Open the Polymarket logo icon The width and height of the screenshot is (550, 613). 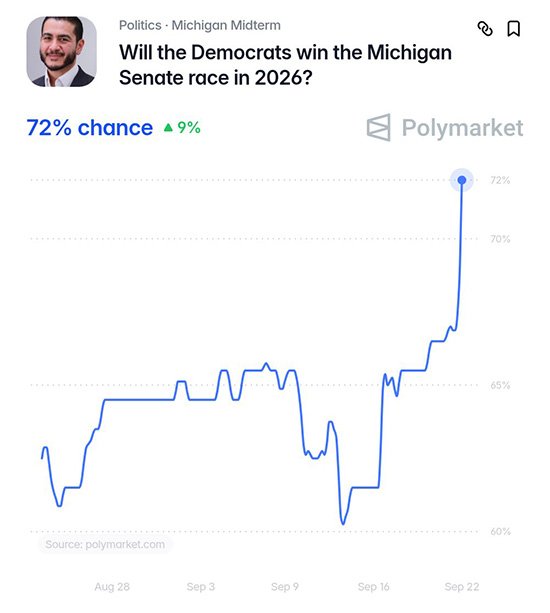click(378, 127)
